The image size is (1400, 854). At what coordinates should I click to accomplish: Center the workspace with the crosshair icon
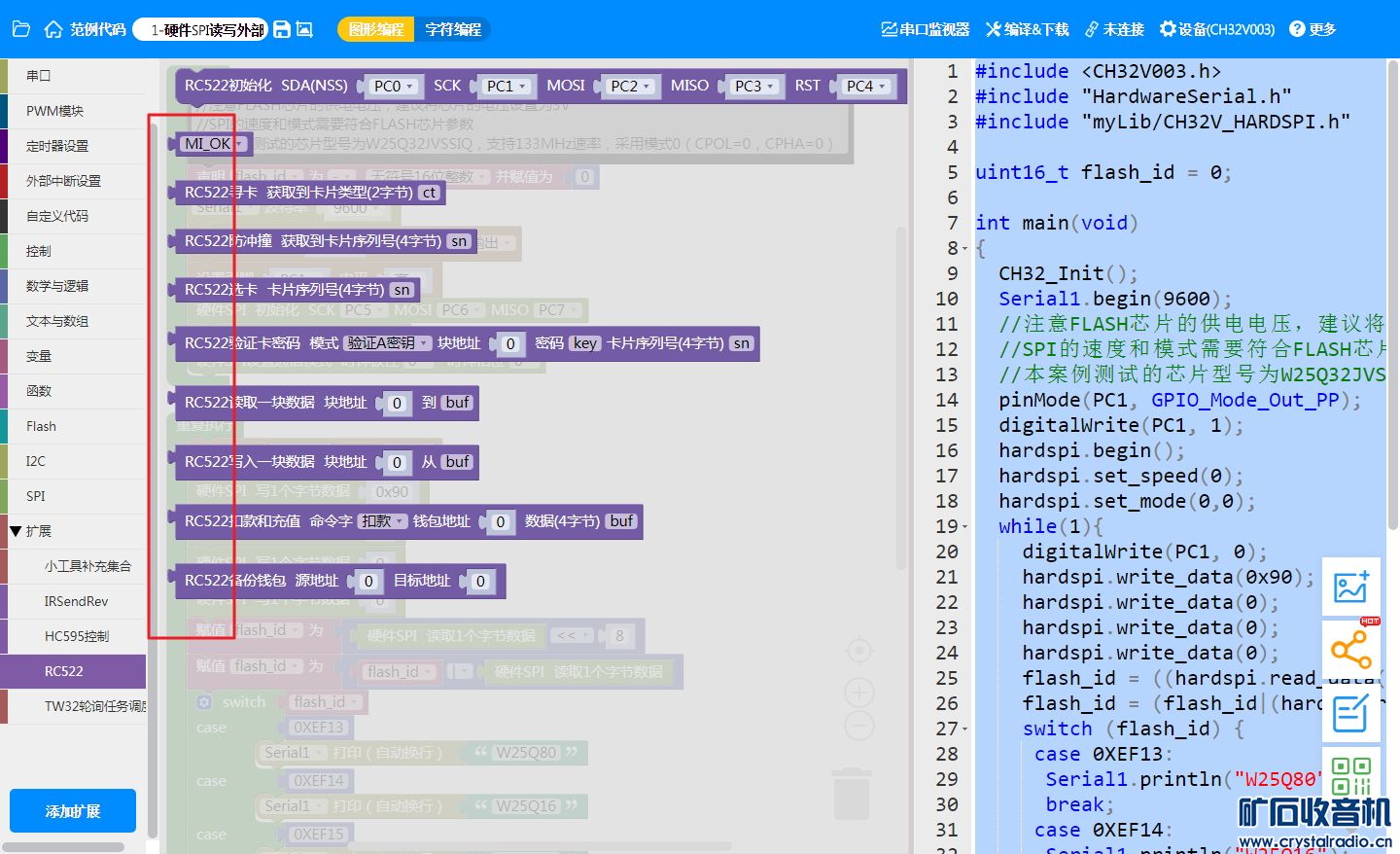tap(858, 650)
